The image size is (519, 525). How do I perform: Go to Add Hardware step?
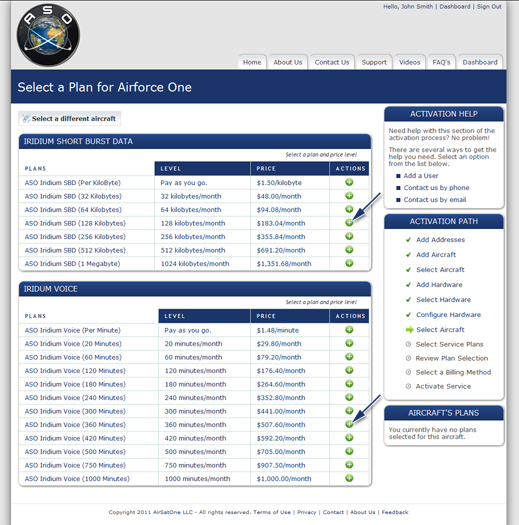coord(439,285)
